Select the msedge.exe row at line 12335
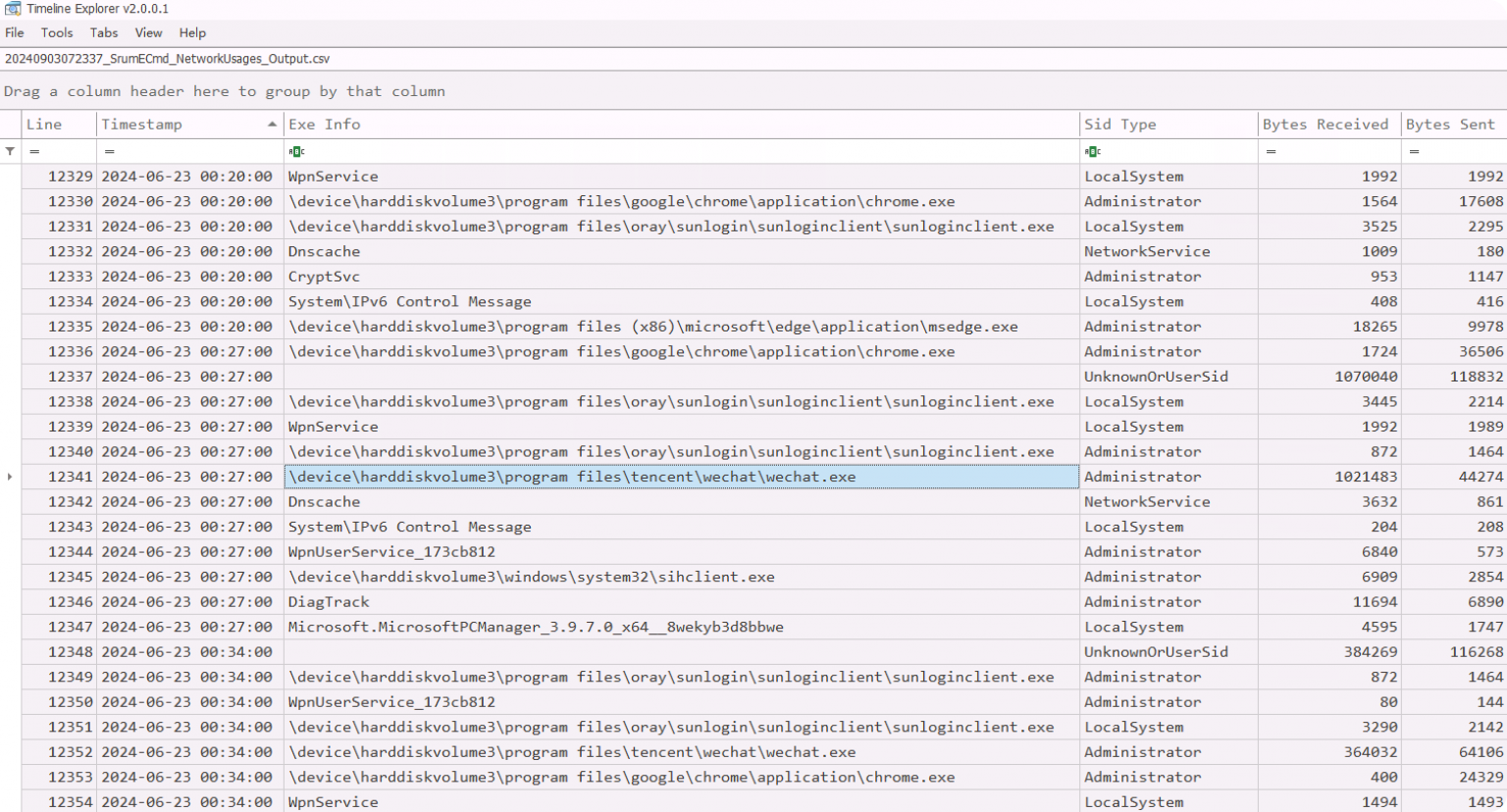1507x812 pixels. coord(652,327)
